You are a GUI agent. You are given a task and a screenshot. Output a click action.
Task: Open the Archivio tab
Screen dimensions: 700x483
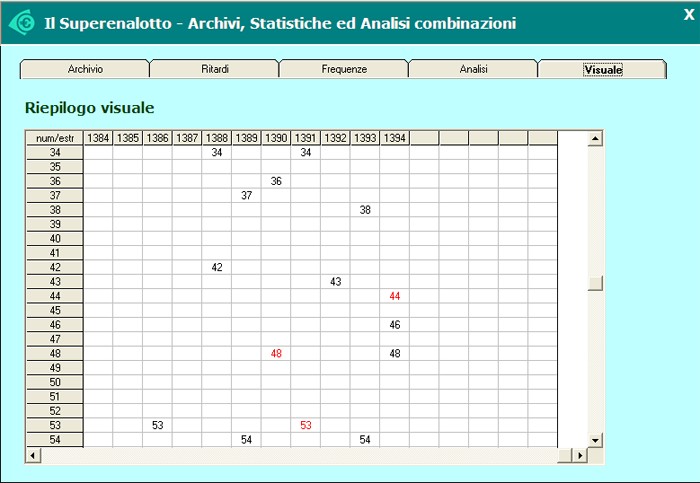[85, 69]
